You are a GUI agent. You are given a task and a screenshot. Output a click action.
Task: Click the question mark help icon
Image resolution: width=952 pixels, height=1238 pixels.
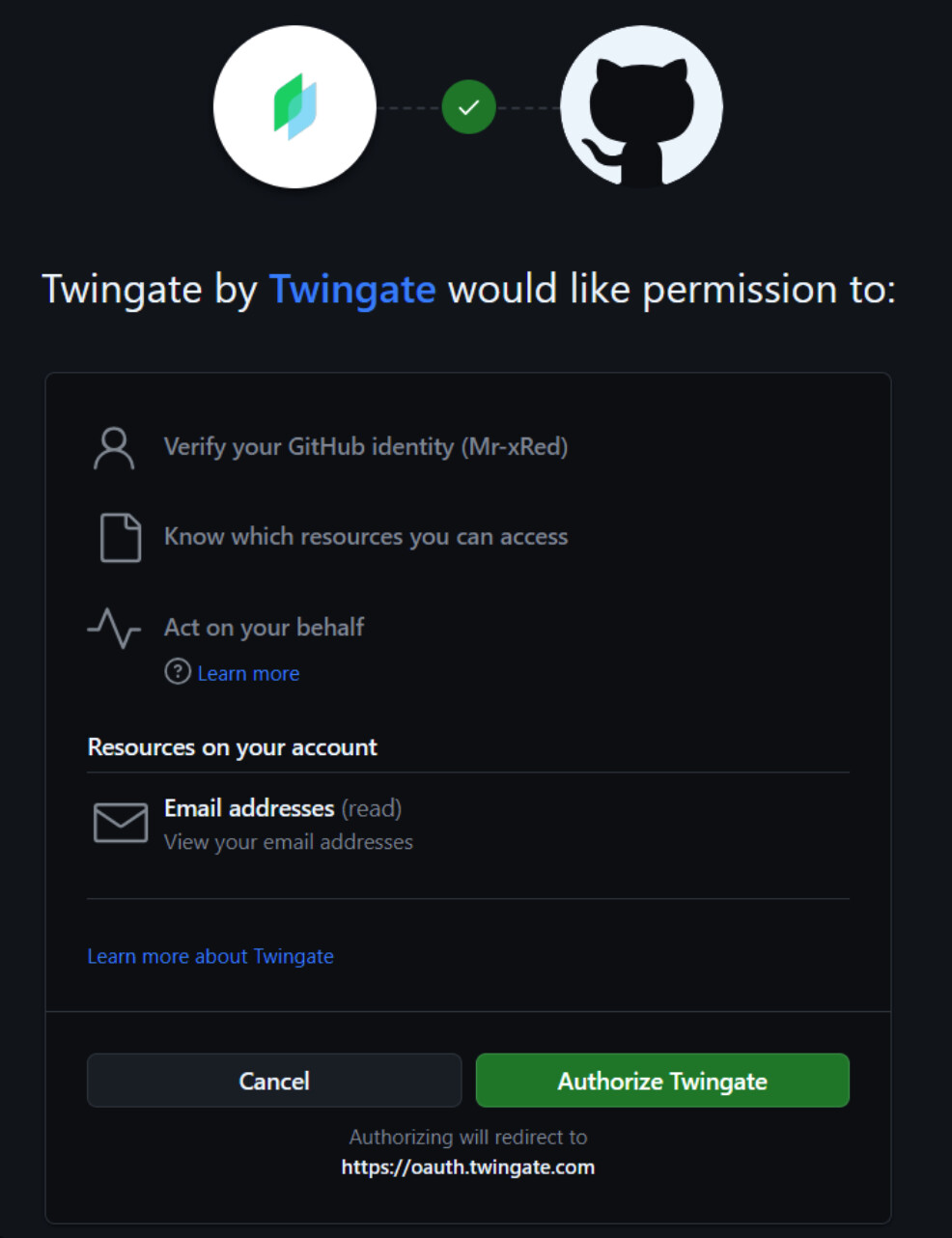pyautogui.click(x=178, y=671)
